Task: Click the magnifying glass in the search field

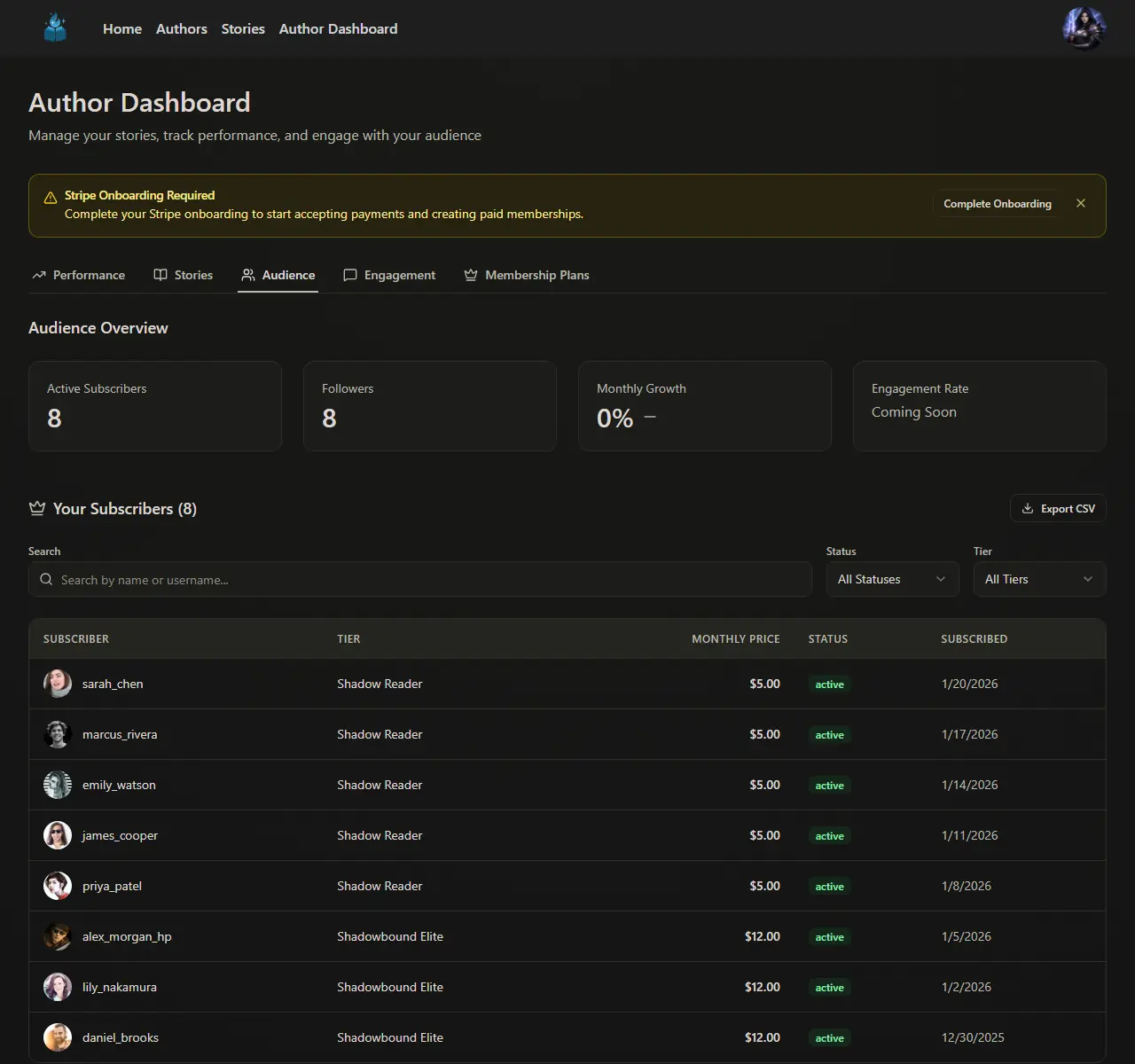Action: 46,579
